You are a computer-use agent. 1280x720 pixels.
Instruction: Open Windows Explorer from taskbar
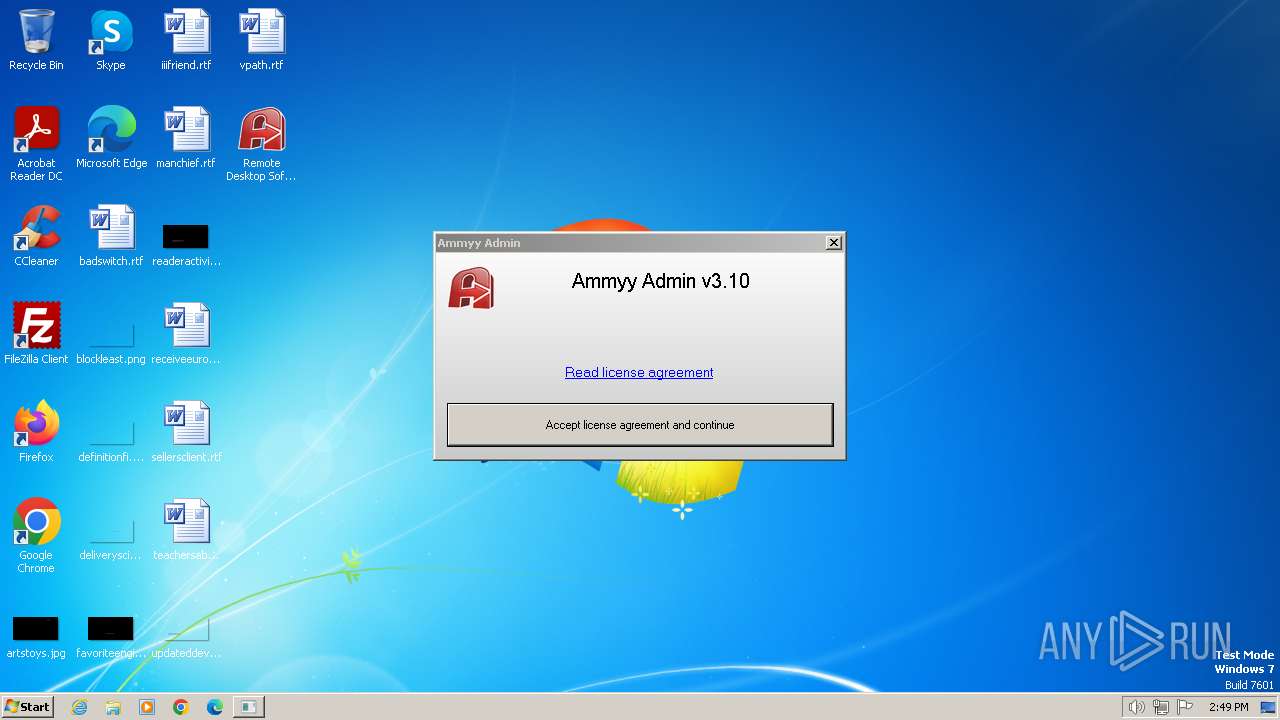pos(113,707)
